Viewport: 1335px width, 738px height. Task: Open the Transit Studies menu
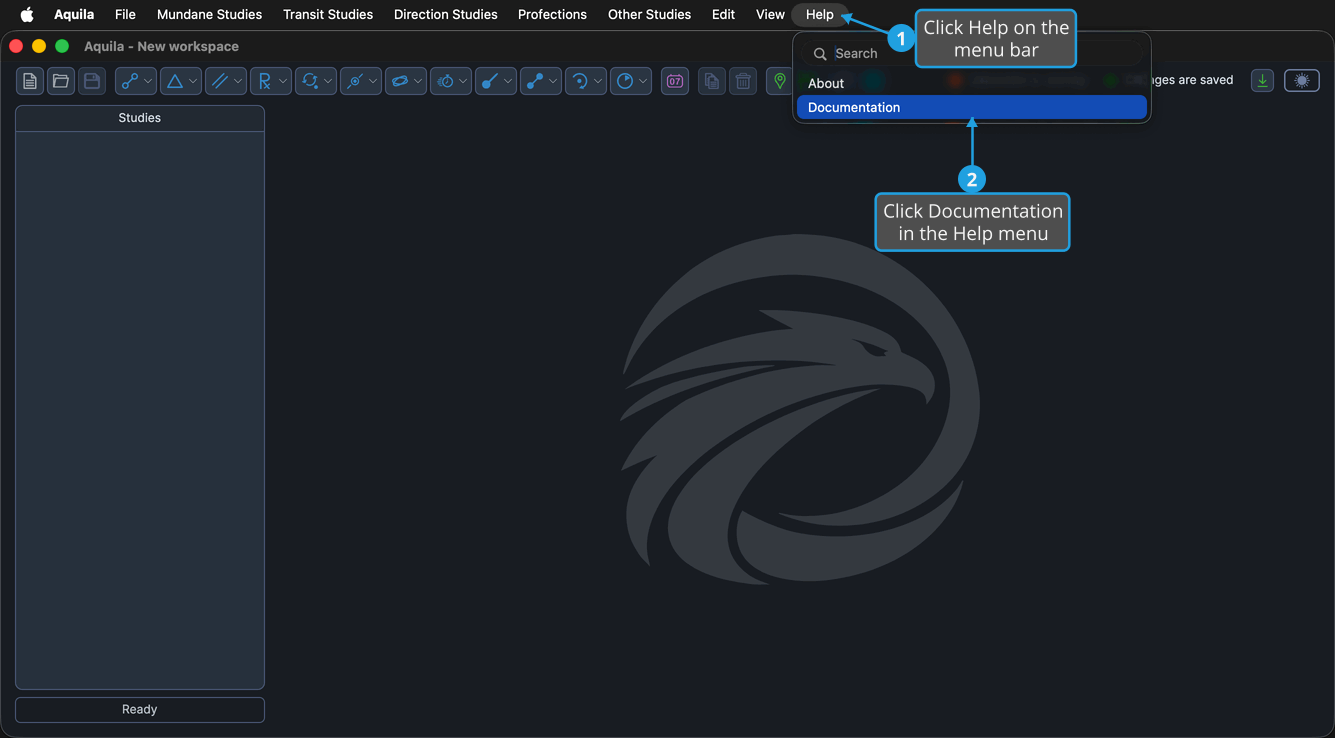tap(328, 15)
